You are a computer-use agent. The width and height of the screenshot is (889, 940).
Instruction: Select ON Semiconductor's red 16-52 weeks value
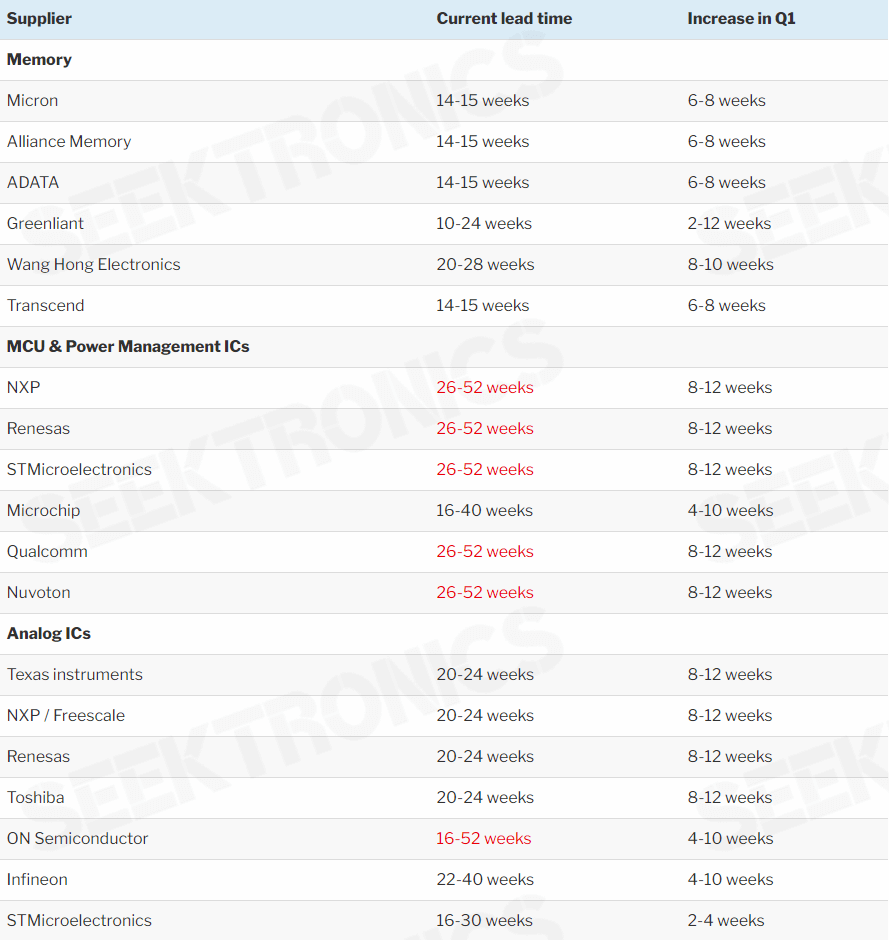[x=483, y=839]
